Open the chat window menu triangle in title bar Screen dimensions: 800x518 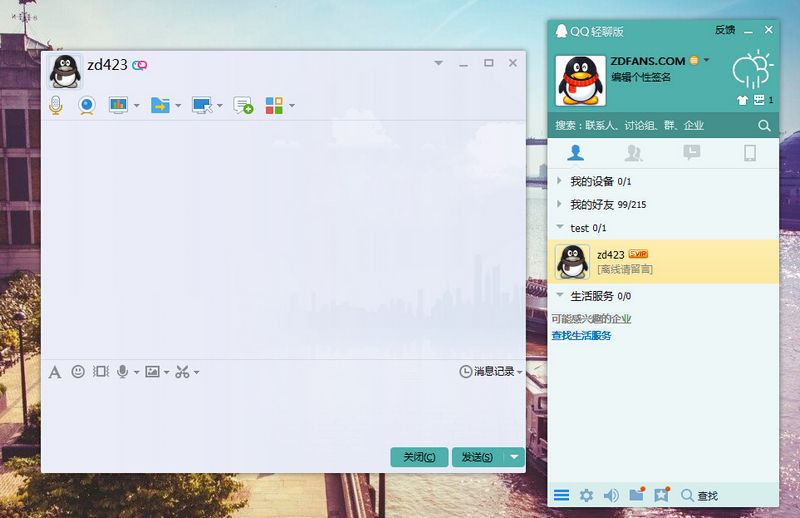click(438, 63)
